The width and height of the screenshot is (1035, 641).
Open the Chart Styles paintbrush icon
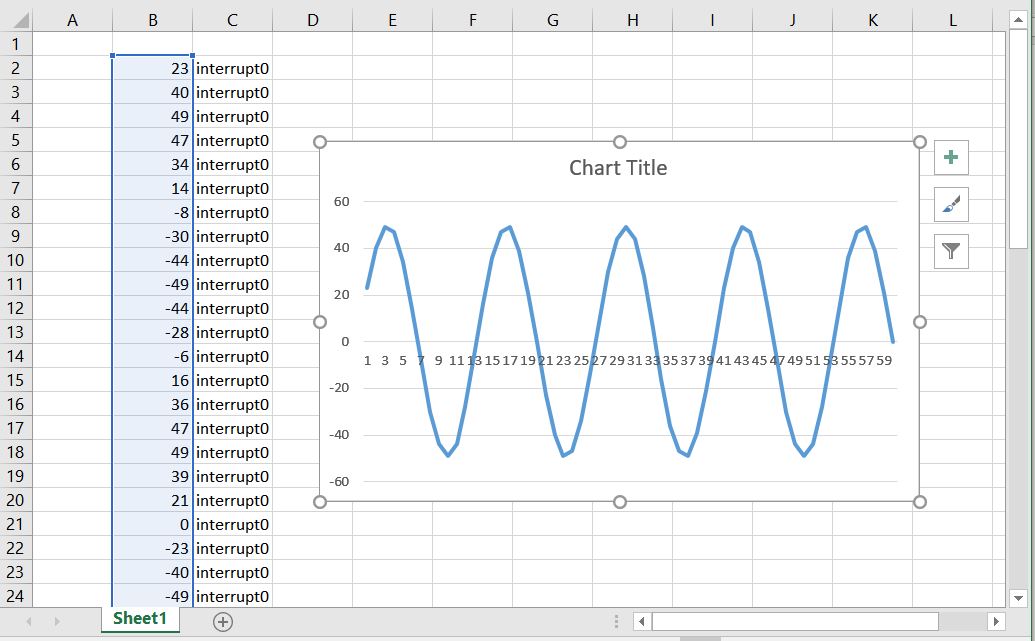point(951,205)
